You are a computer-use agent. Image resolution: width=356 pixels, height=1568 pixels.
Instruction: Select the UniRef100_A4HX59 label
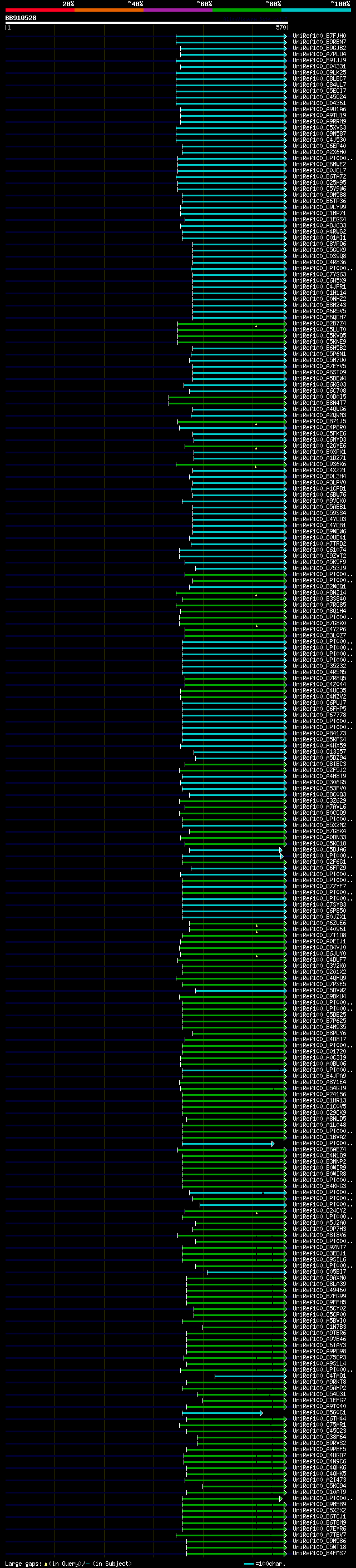coord(319,745)
